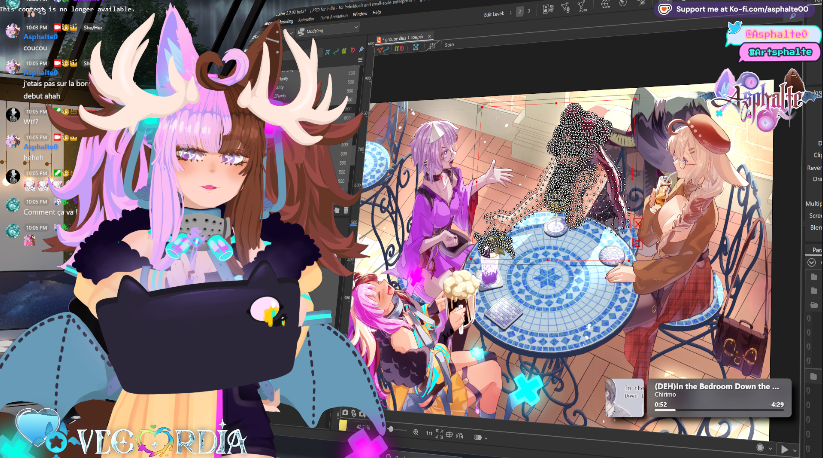Click the first toolbar icon right of Edit Level
Screen dimensions: 823x458
point(548,9)
